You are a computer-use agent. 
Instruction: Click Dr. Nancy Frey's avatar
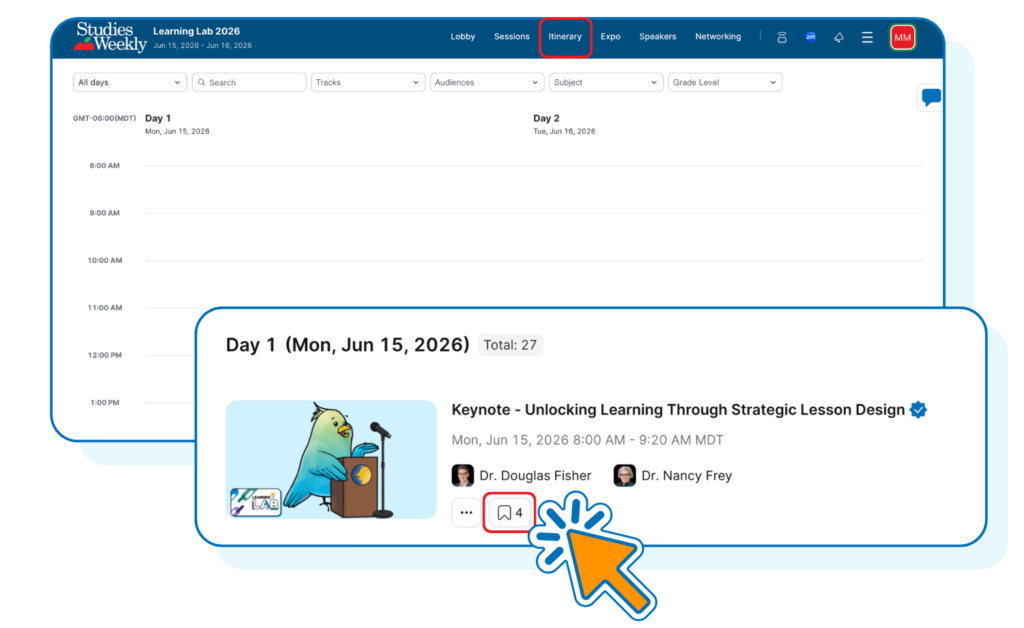pos(624,475)
